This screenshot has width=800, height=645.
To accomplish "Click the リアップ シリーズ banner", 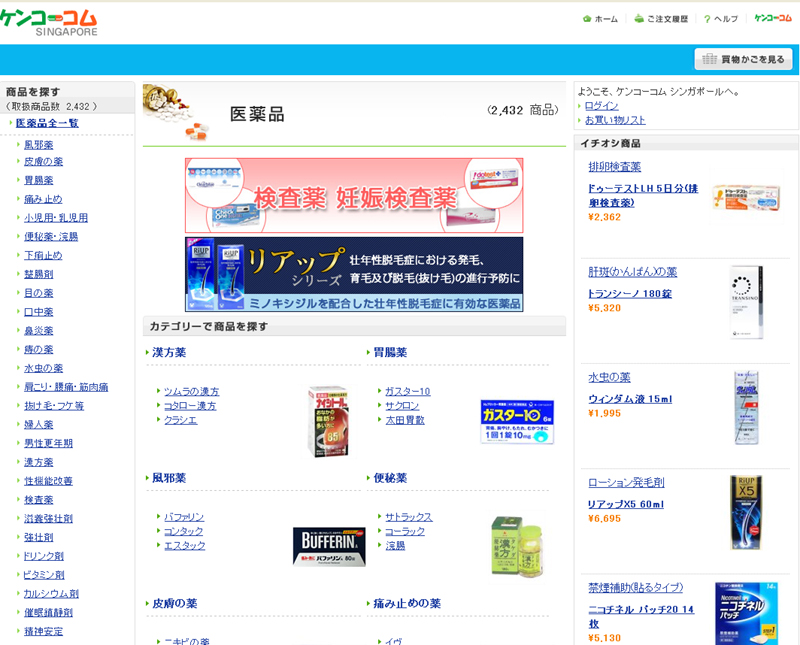I will (x=354, y=274).
